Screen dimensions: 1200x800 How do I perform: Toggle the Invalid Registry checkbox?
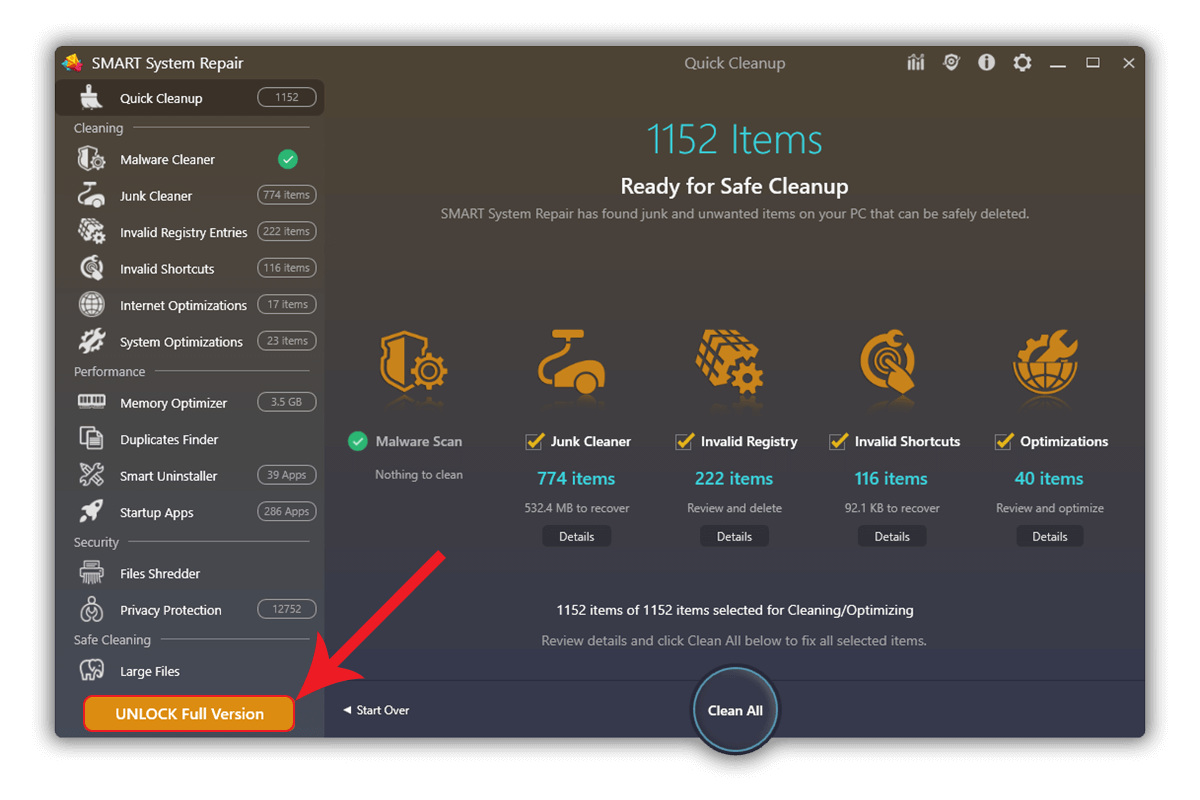685,441
